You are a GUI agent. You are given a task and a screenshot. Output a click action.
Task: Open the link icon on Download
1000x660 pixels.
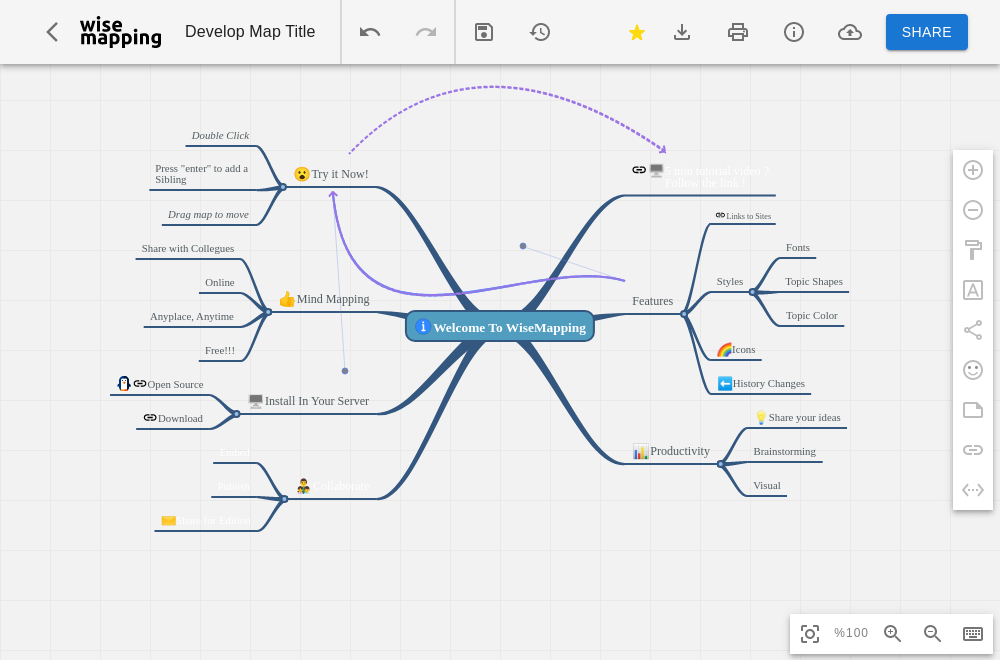click(150, 418)
